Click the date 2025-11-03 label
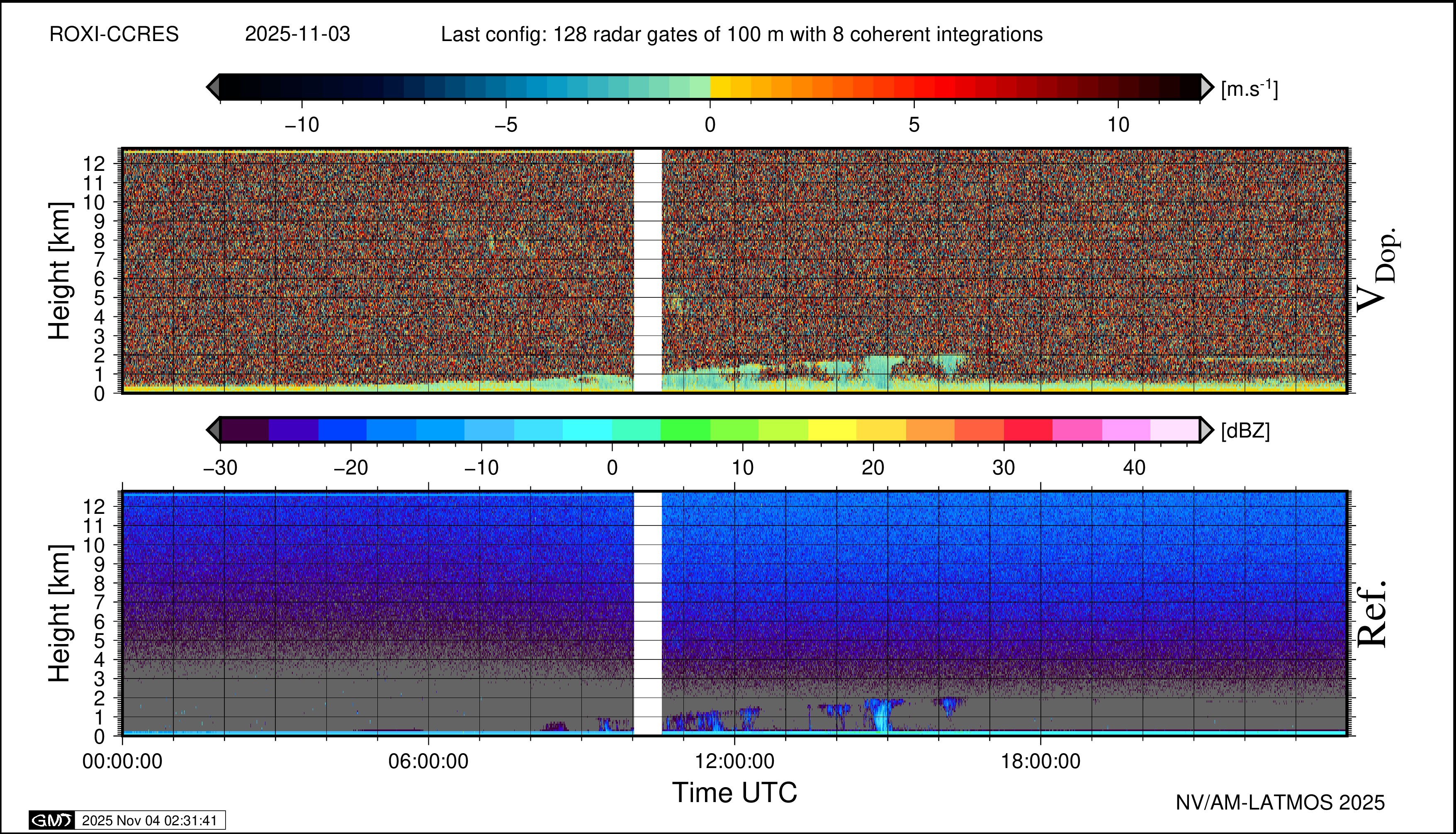Viewport: 1456px width, 834px height. [297, 34]
